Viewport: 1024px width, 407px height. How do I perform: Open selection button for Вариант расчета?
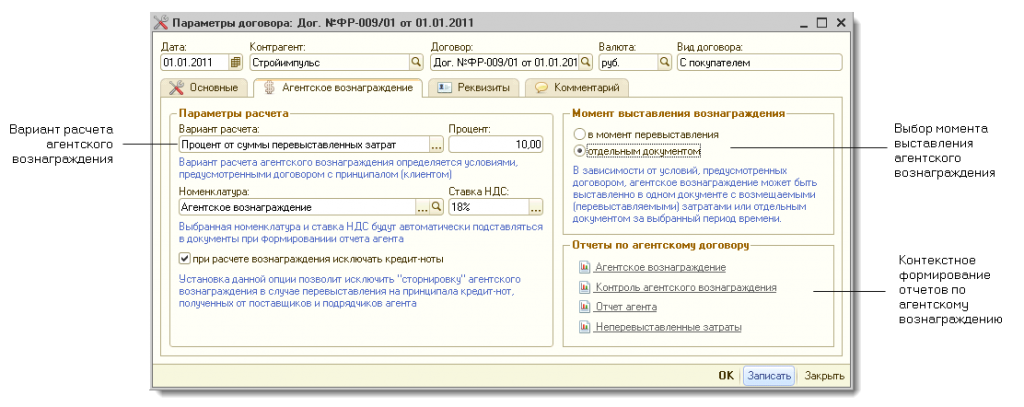(x=436, y=144)
